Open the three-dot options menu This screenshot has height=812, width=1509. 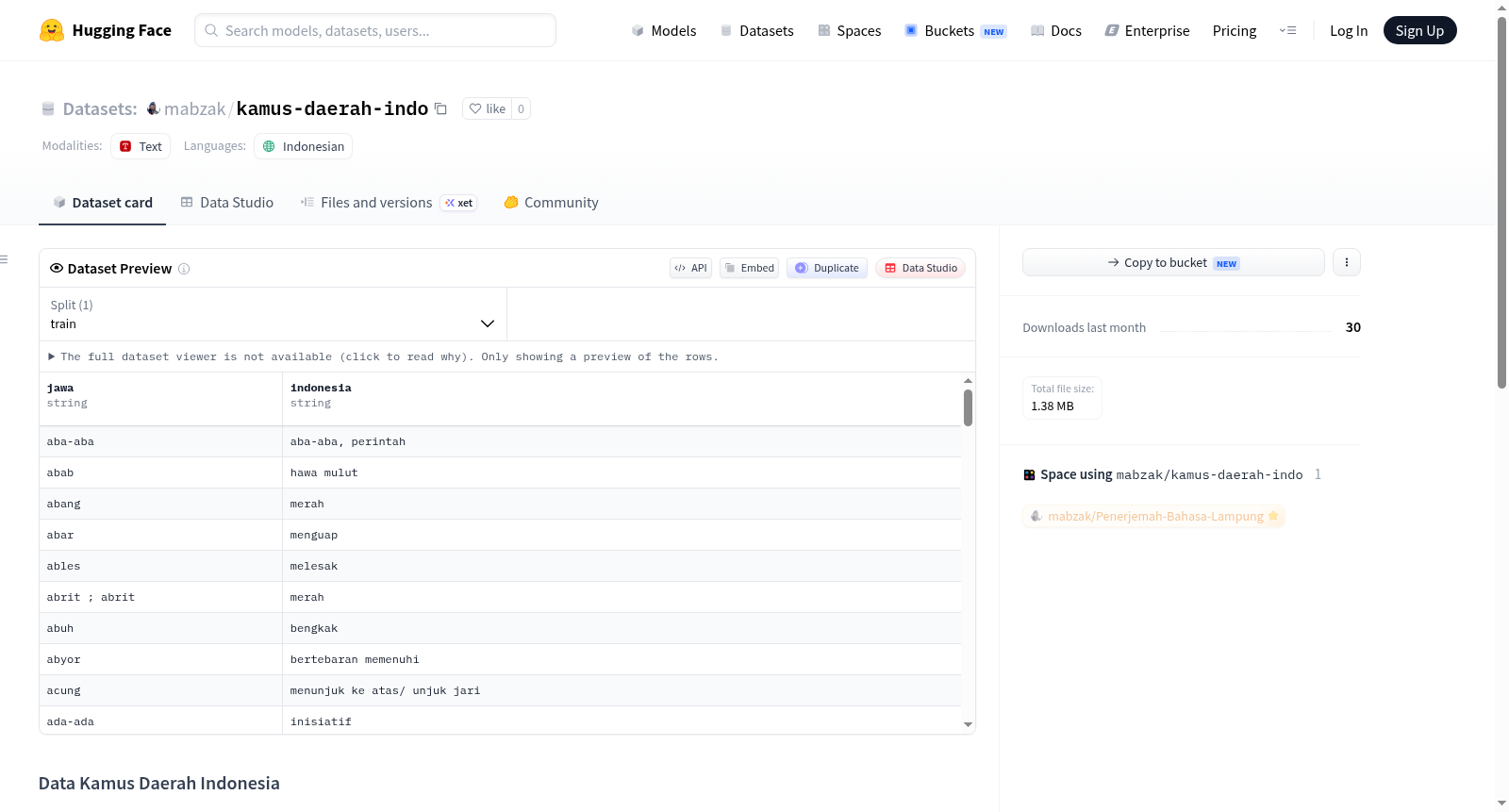click(x=1347, y=262)
